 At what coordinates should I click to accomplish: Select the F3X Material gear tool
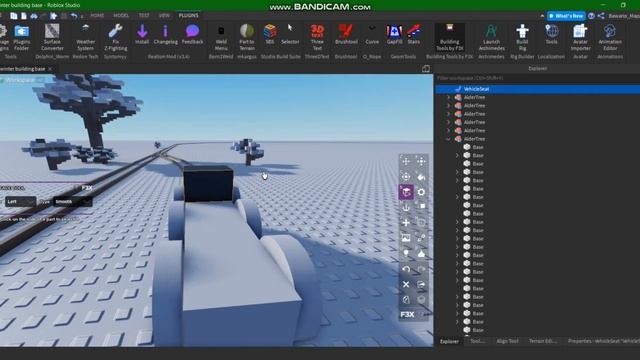421,192
